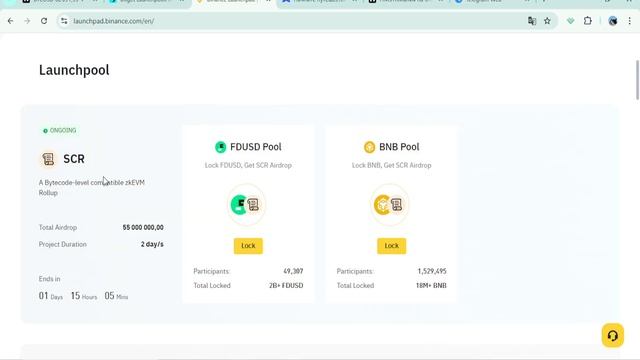Click the Launchpool heading

pyautogui.click(x=74, y=70)
